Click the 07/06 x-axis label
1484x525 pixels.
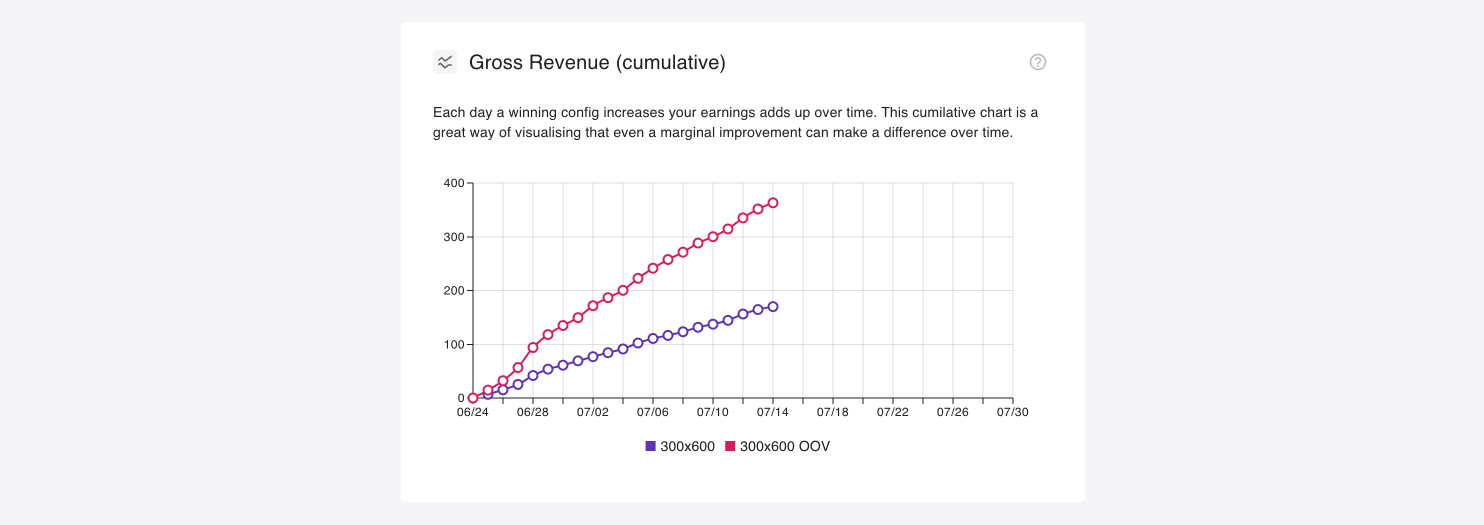[653, 411]
